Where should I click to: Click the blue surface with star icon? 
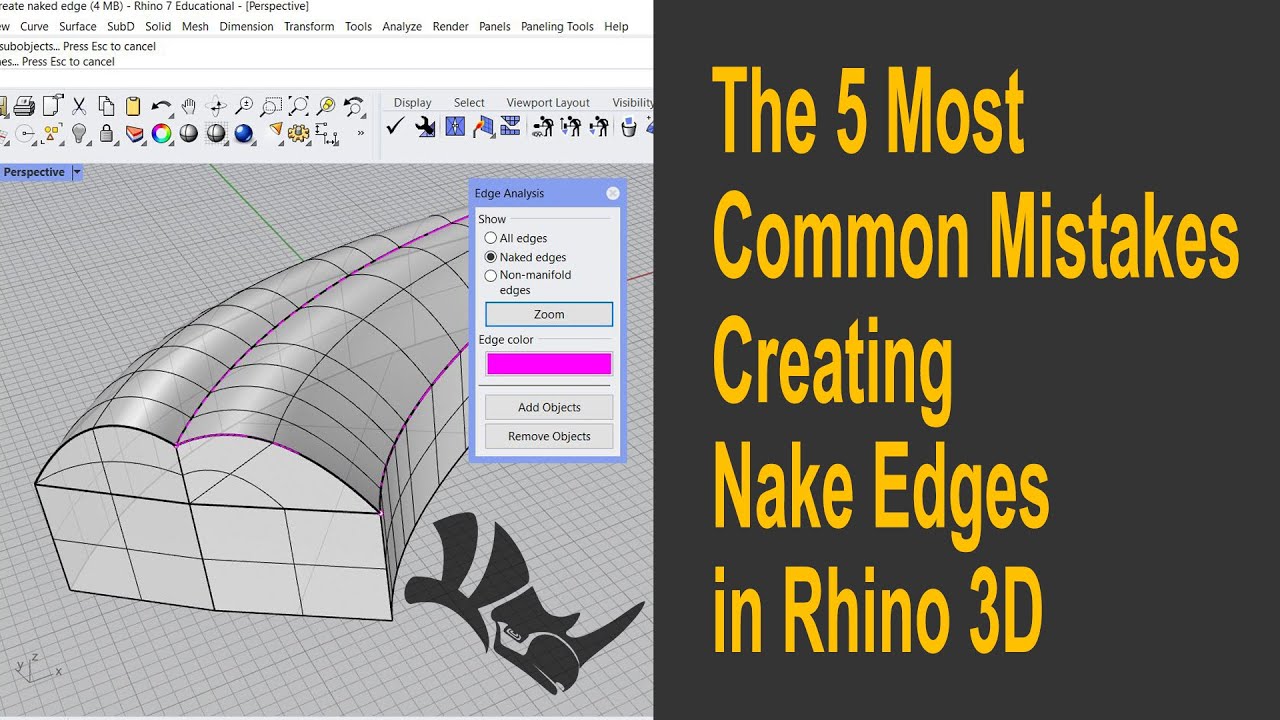click(455, 126)
